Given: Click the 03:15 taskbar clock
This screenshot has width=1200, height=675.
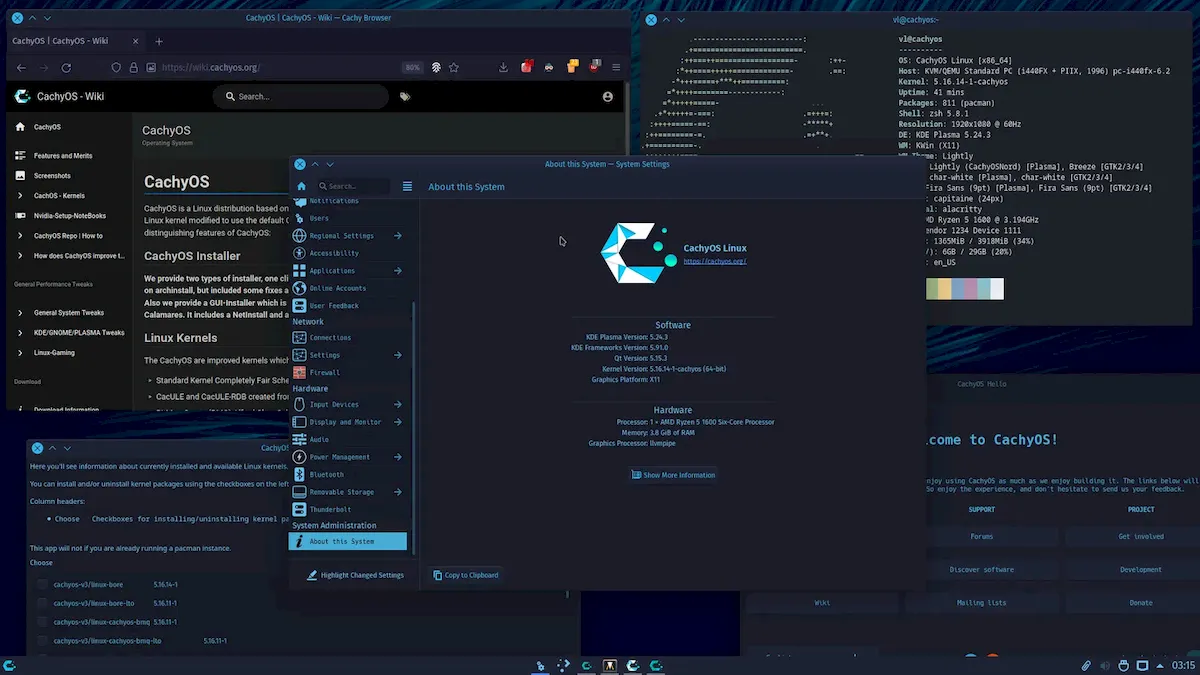Looking at the screenshot, I should (x=1183, y=665).
